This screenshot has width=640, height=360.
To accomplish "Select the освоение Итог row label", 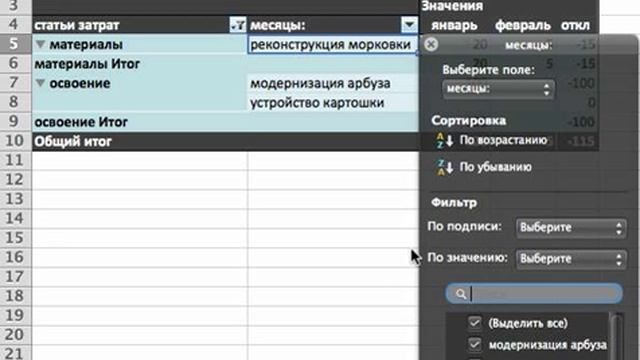I will [81, 122].
